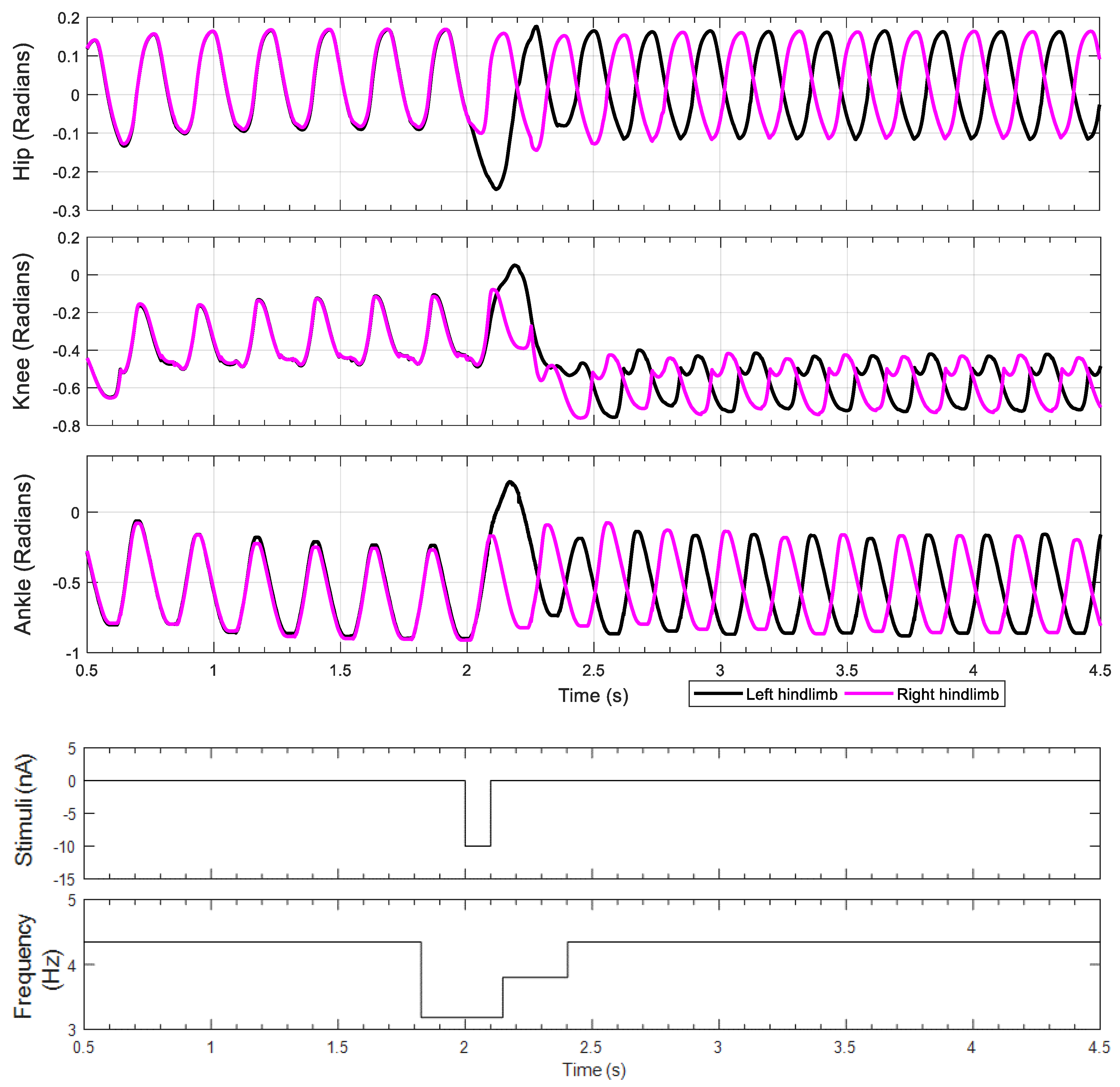Screen dimensions: 1120x1087
Task: Click the black knee peak above zero
Action: click(x=515, y=266)
